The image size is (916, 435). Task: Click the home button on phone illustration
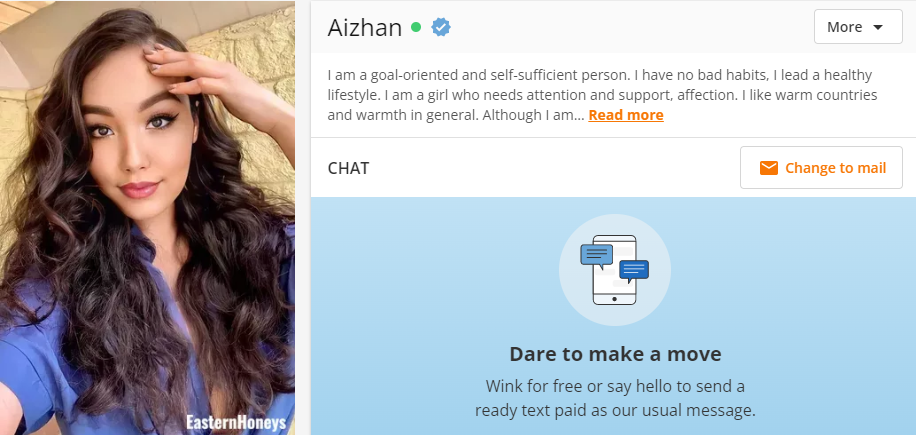(x=615, y=299)
